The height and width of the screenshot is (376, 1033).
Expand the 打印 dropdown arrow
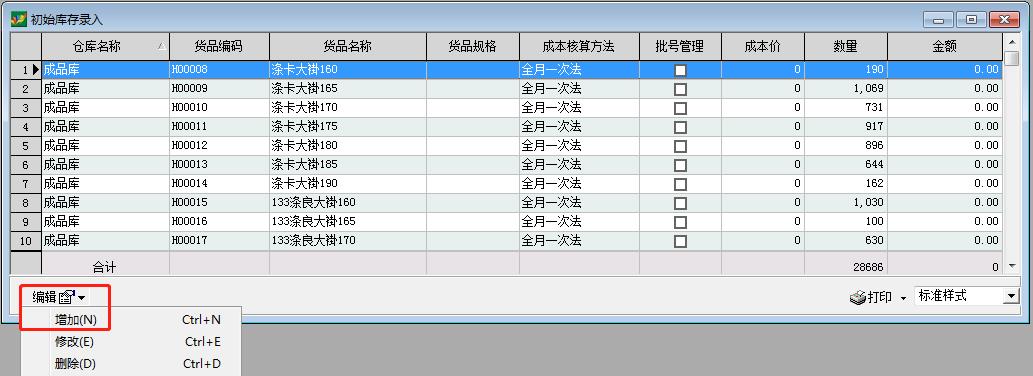pyautogui.click(x=903, y=298)
